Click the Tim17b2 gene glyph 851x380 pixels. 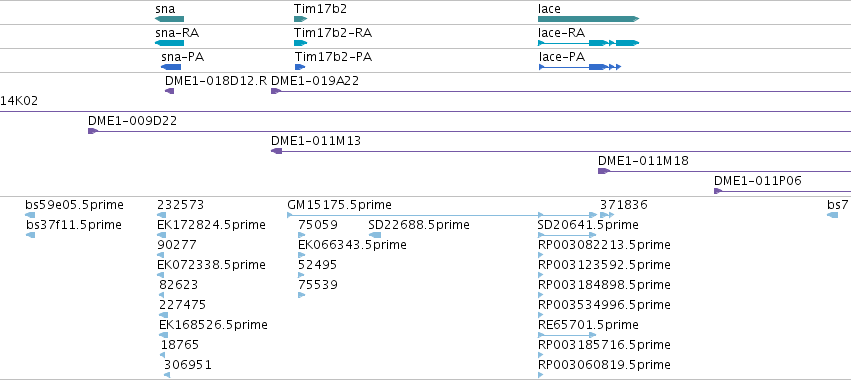pos(301,19)
